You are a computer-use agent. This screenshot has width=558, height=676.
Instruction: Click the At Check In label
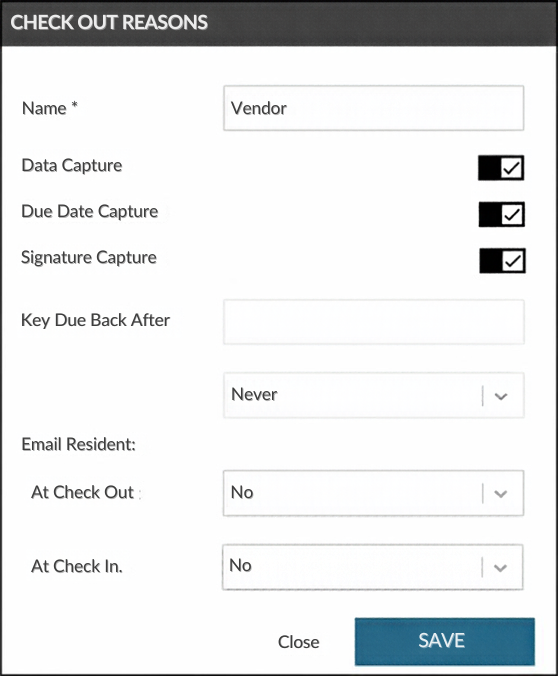pyautogui.click(x=77, y=566)
